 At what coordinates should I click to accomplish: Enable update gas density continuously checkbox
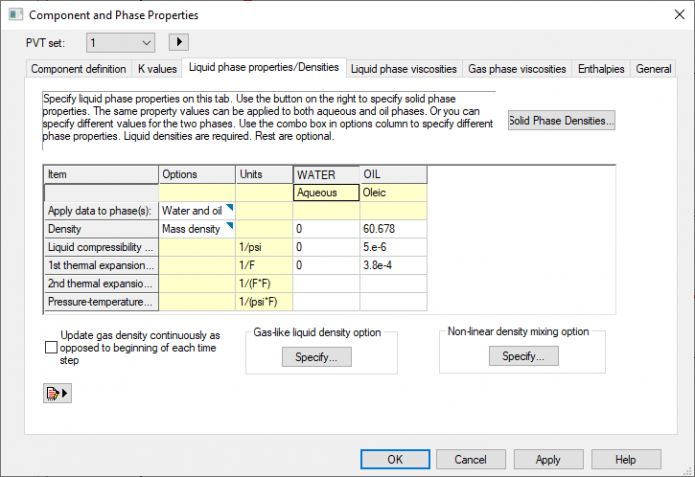52,347
